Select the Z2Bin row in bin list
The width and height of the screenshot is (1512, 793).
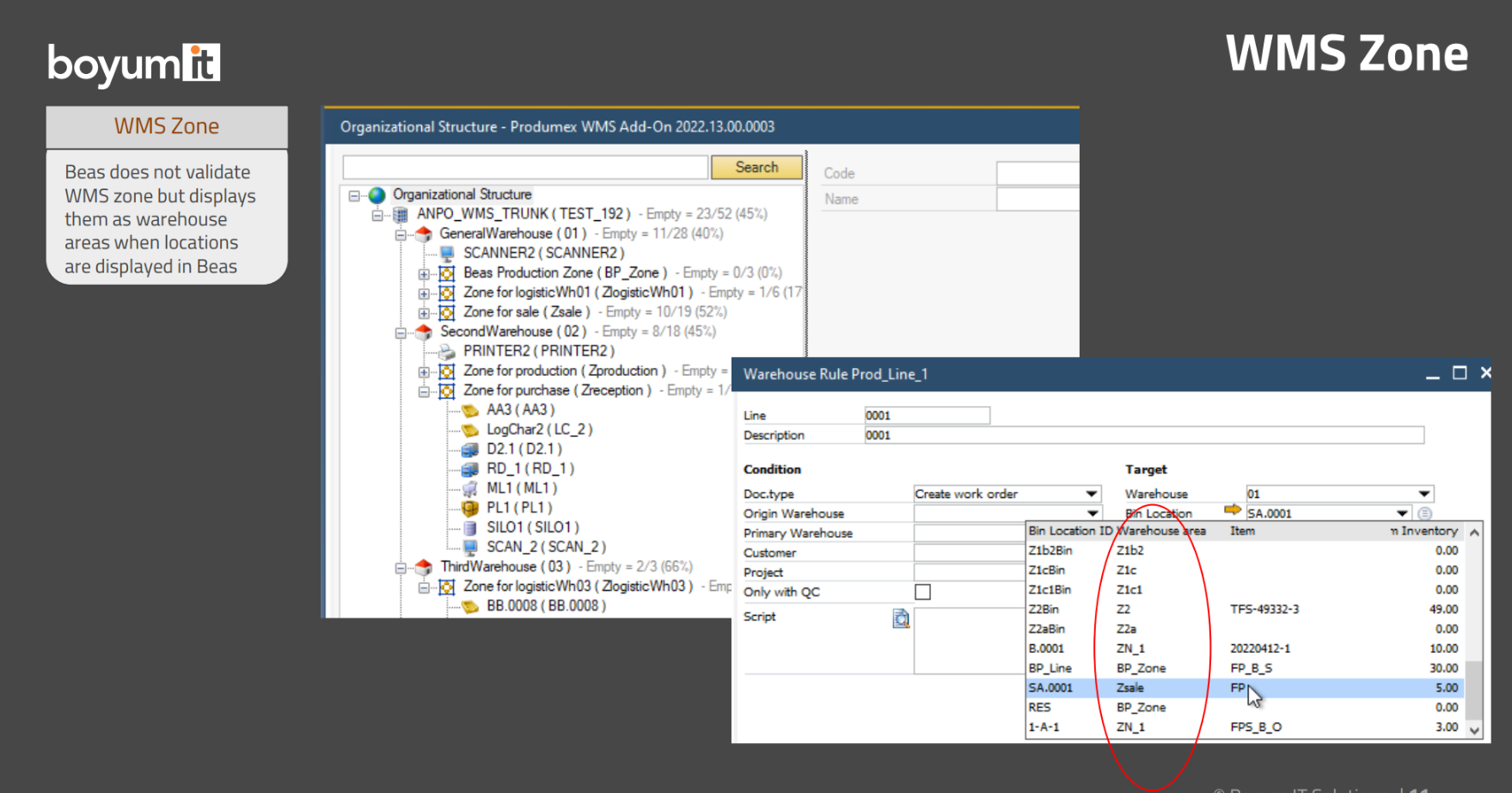coord(1246,609)
